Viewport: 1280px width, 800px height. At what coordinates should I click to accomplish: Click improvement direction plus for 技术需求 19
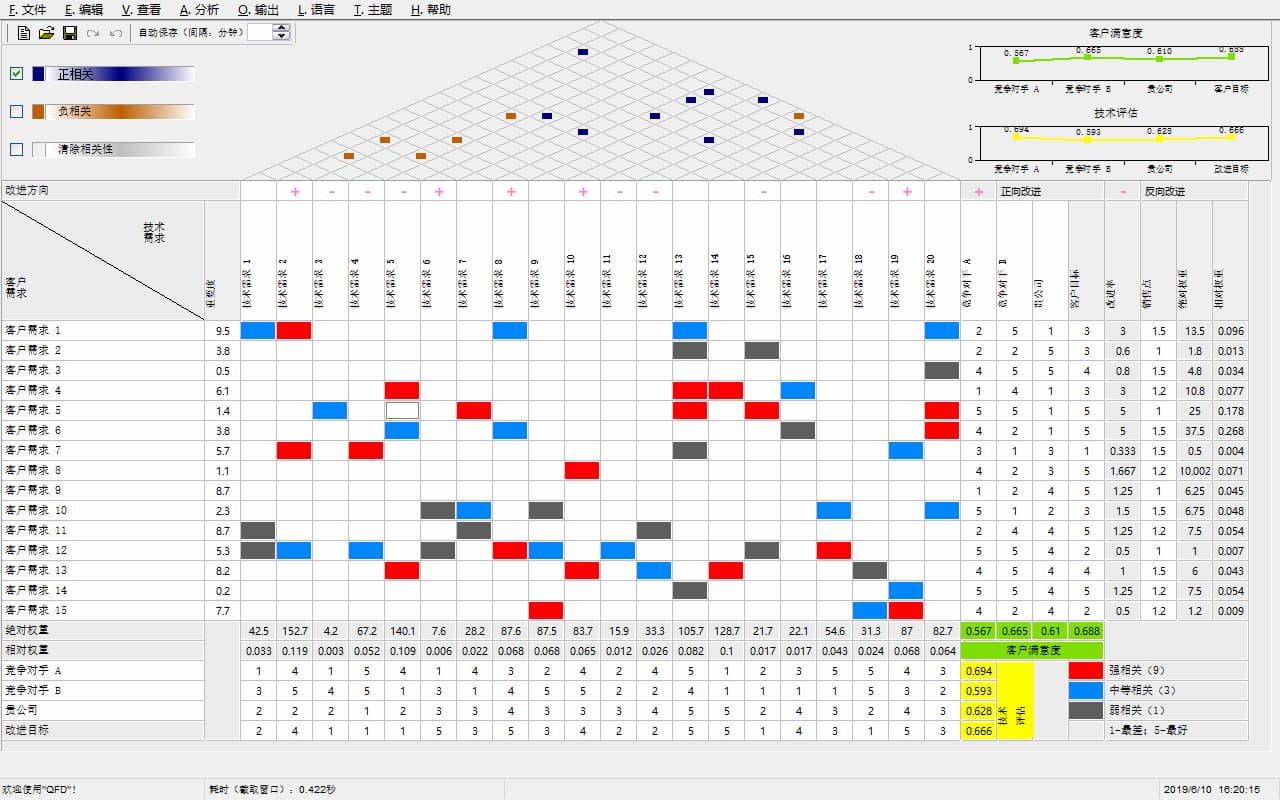(x=906, y=191)
